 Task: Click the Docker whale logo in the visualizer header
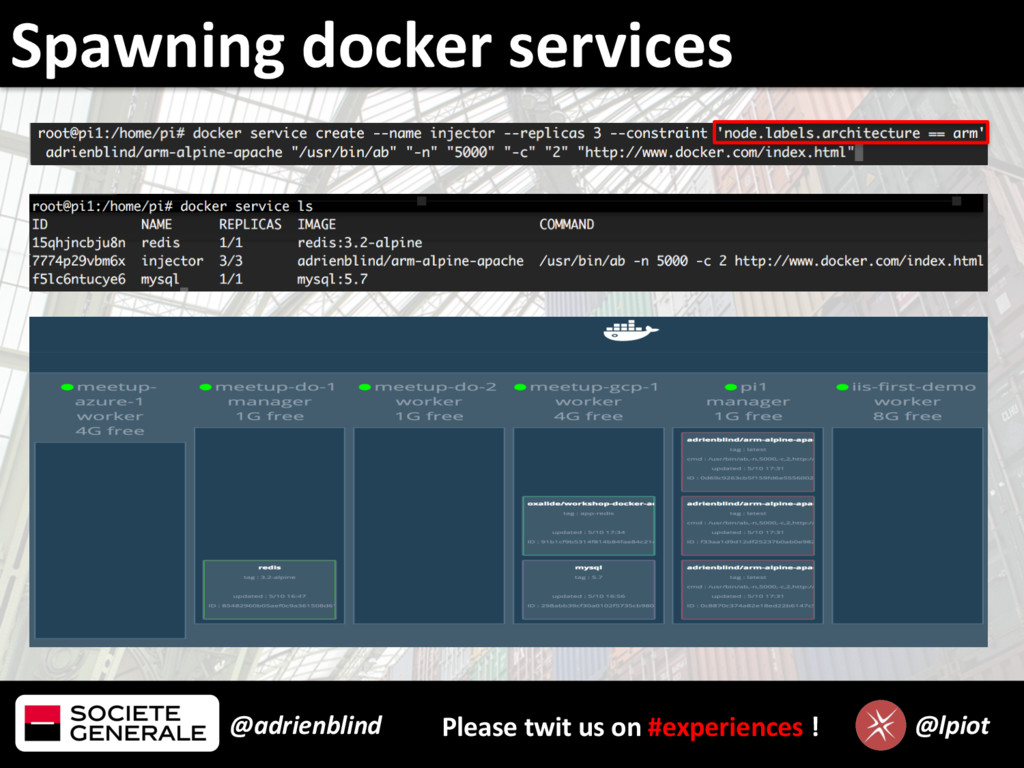pos(630,331)
